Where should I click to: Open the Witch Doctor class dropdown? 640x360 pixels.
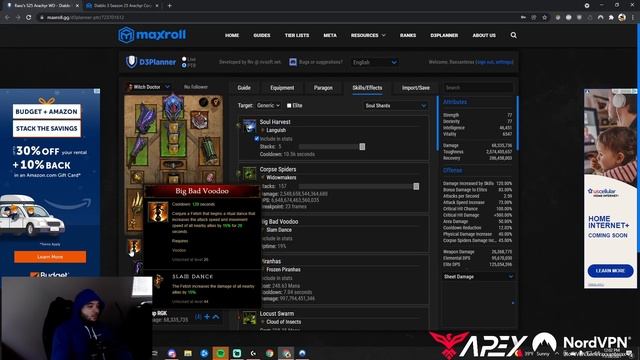pos(149,87)
